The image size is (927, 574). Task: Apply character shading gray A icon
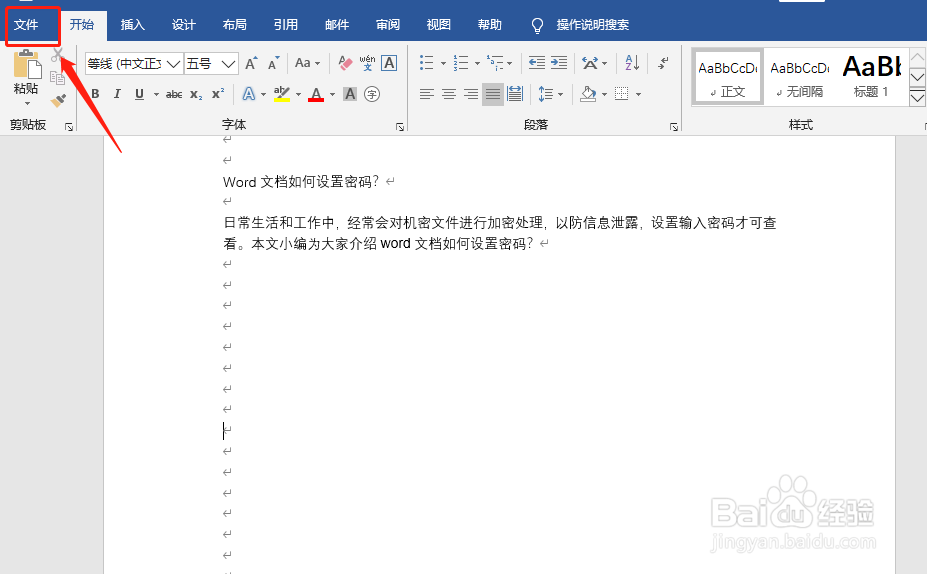[350, 94]
